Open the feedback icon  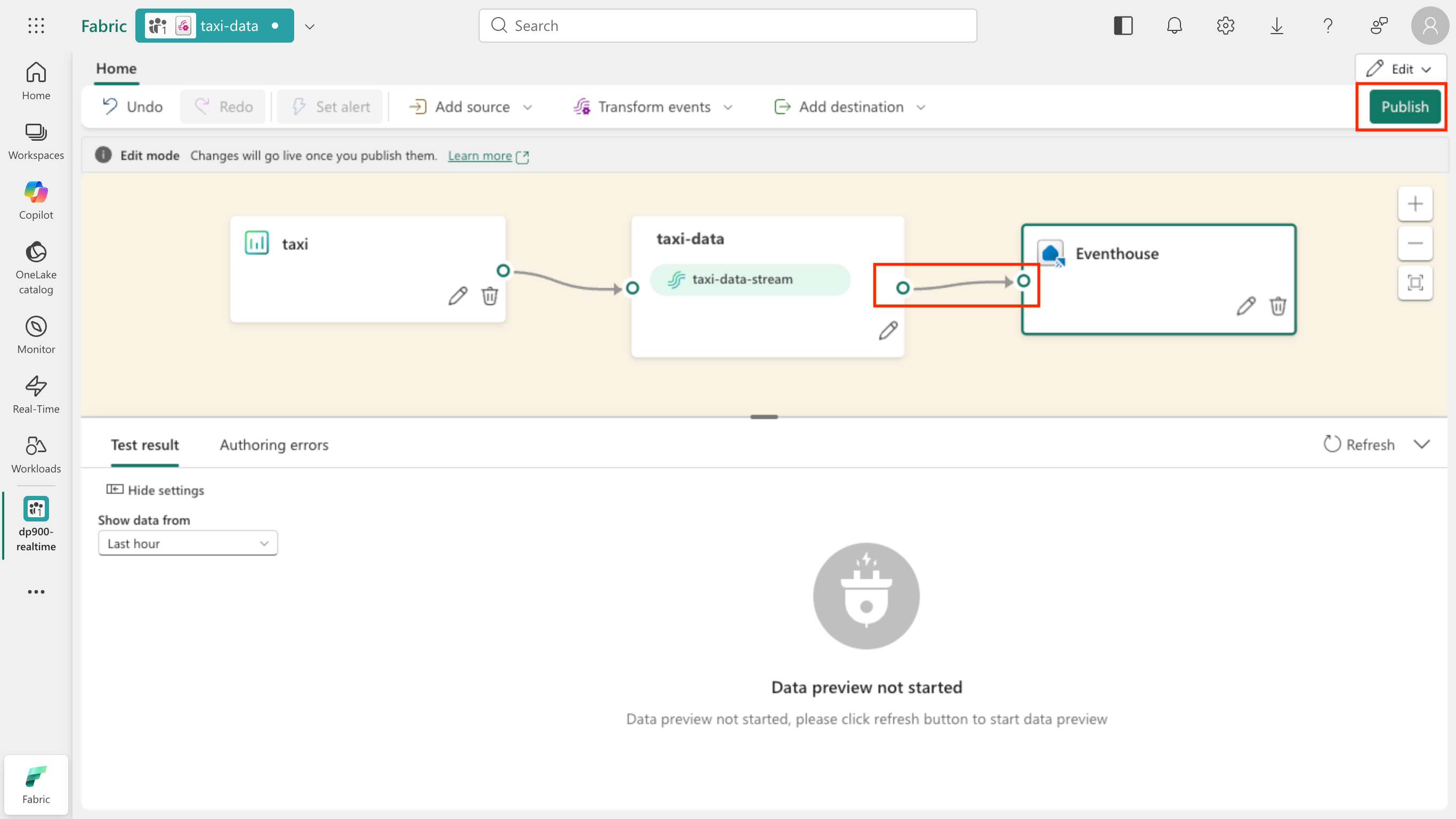coord(1379,26)
